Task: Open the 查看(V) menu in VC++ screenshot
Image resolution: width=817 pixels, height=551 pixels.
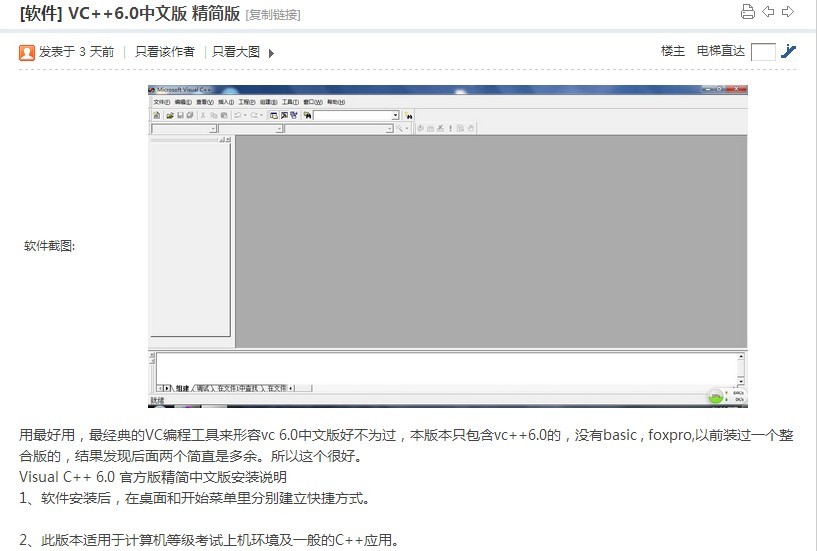Action: click(x=205, y=102)
